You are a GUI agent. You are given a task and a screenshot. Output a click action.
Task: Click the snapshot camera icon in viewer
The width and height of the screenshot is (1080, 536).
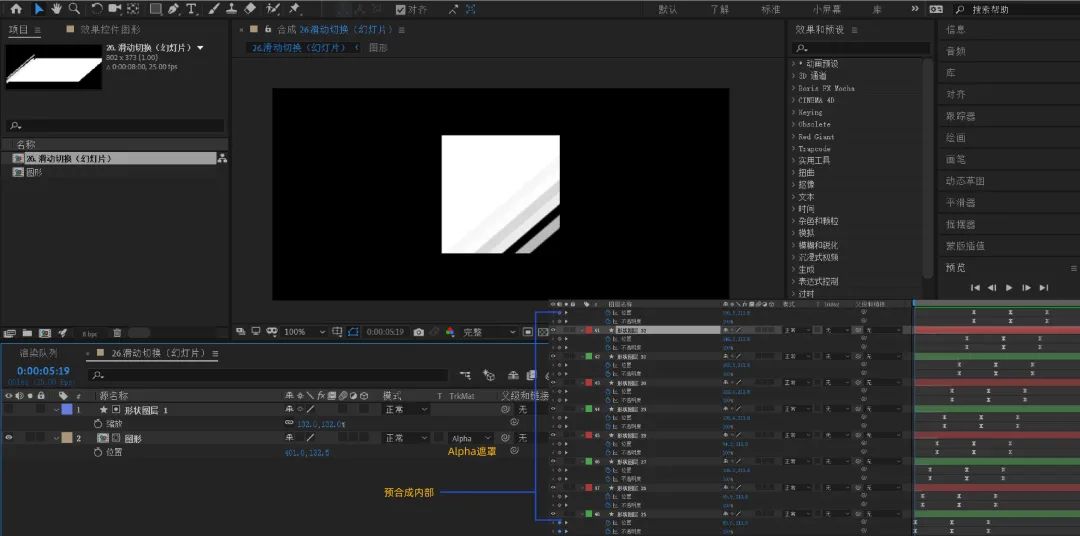click(418, 332)
